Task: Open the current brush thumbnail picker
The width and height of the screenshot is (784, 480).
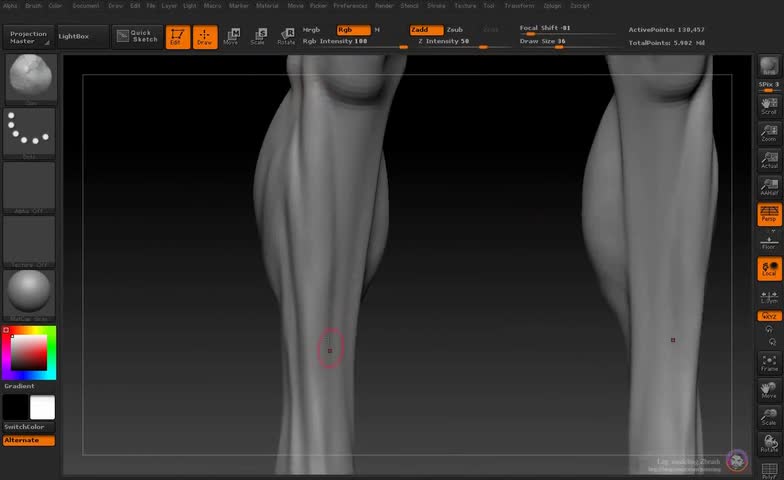Action: (x=30, y=78)
